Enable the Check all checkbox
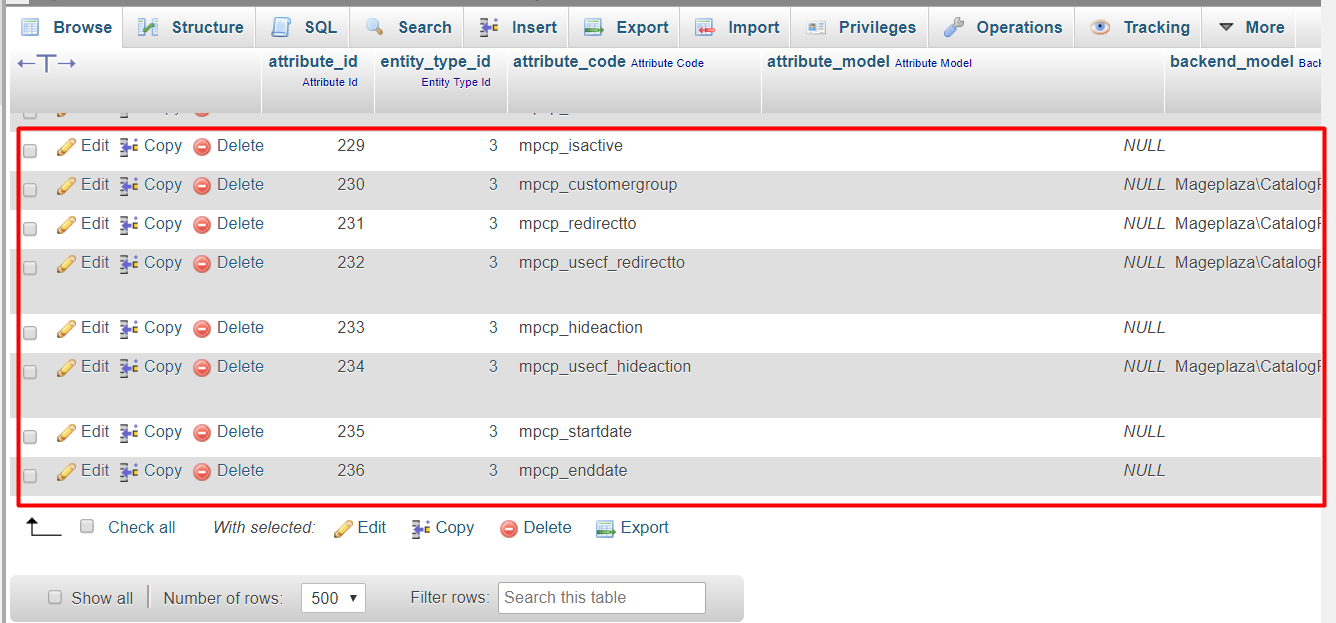 pyautogui.click(x=87, y=526)
